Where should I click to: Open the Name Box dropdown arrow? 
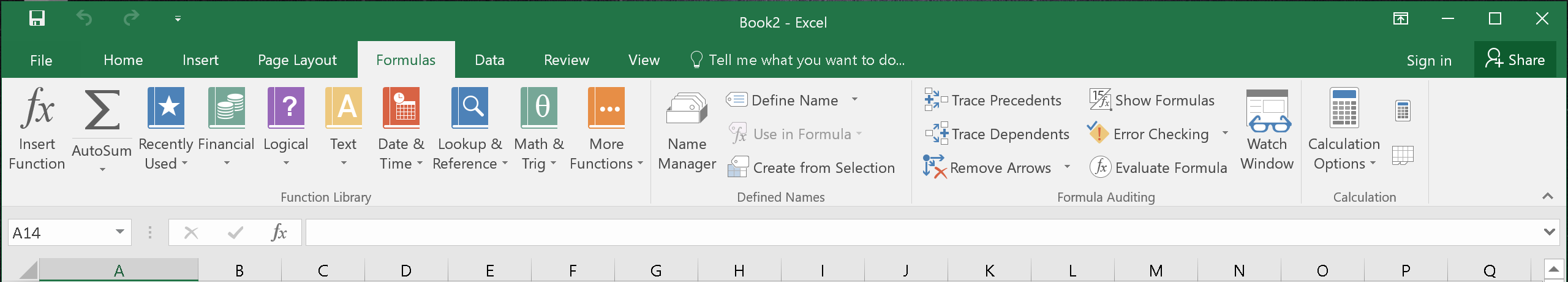120,232
